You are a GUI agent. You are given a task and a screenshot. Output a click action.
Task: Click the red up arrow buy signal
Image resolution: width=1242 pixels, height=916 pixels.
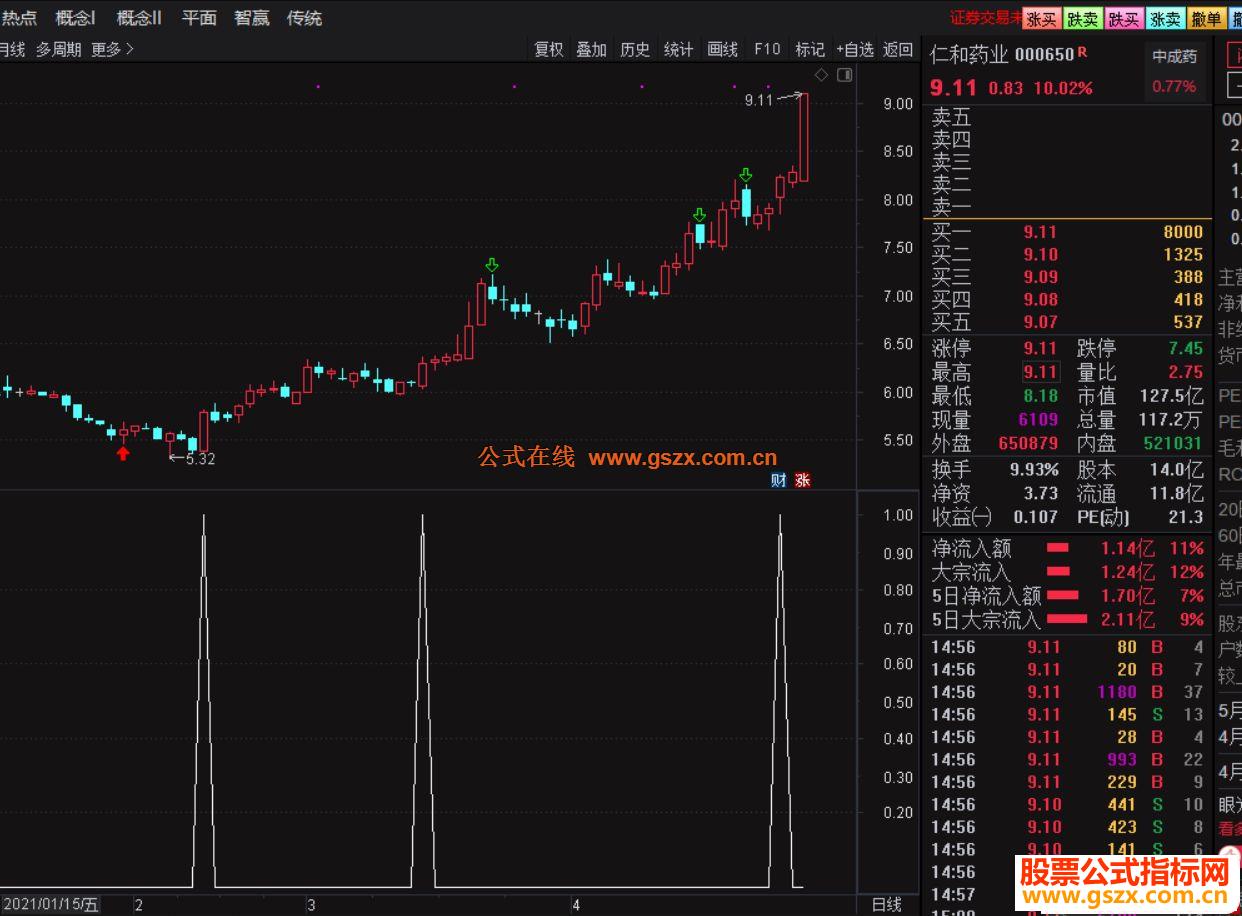[123, 454]
